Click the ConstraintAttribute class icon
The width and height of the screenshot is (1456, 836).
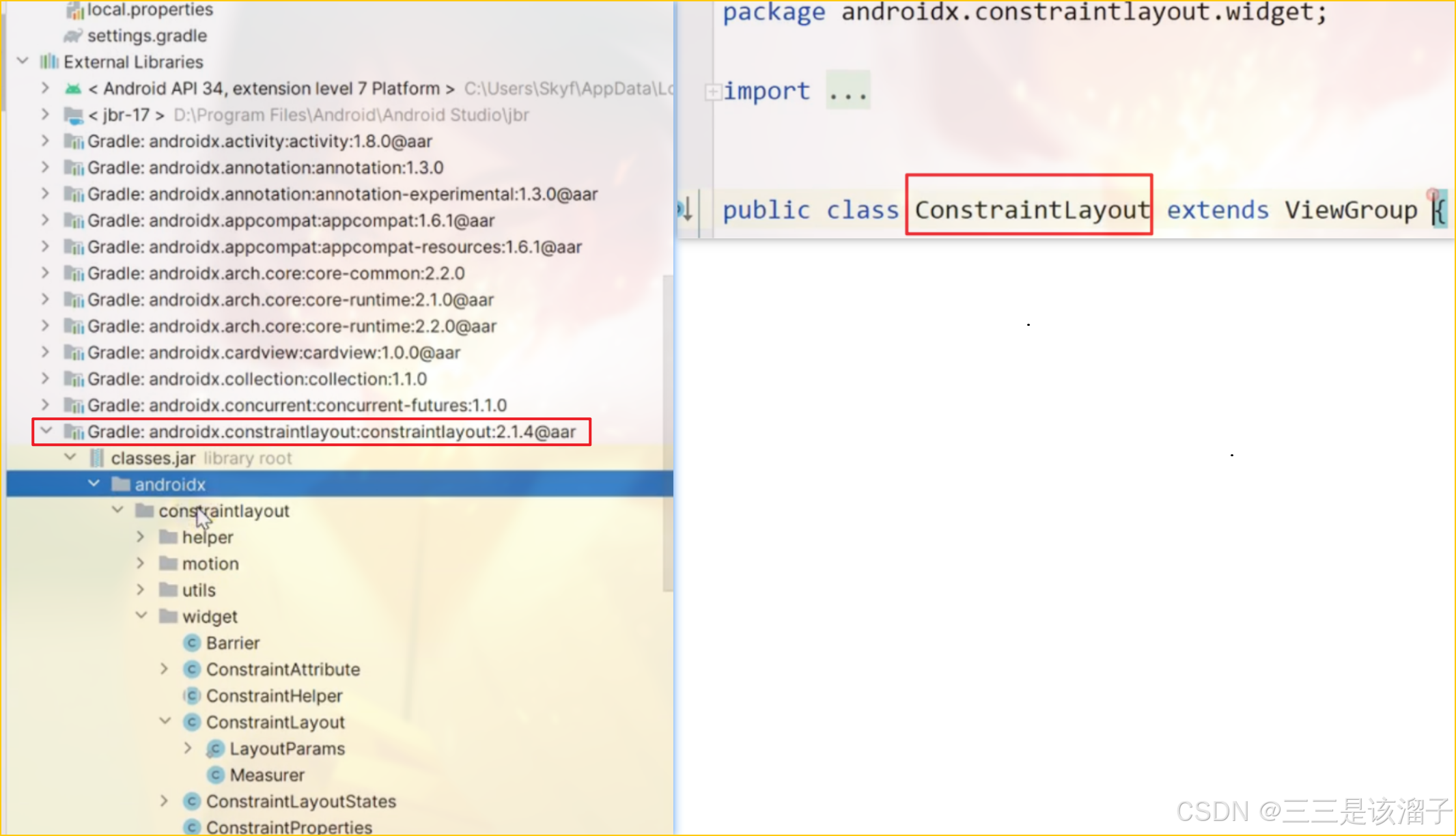click(x=193, y=669)
